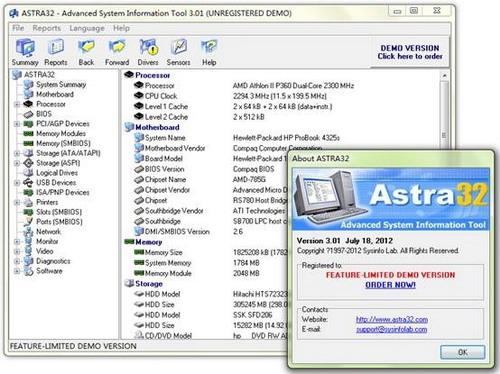Select the Network tree icon

click(29, 232)
